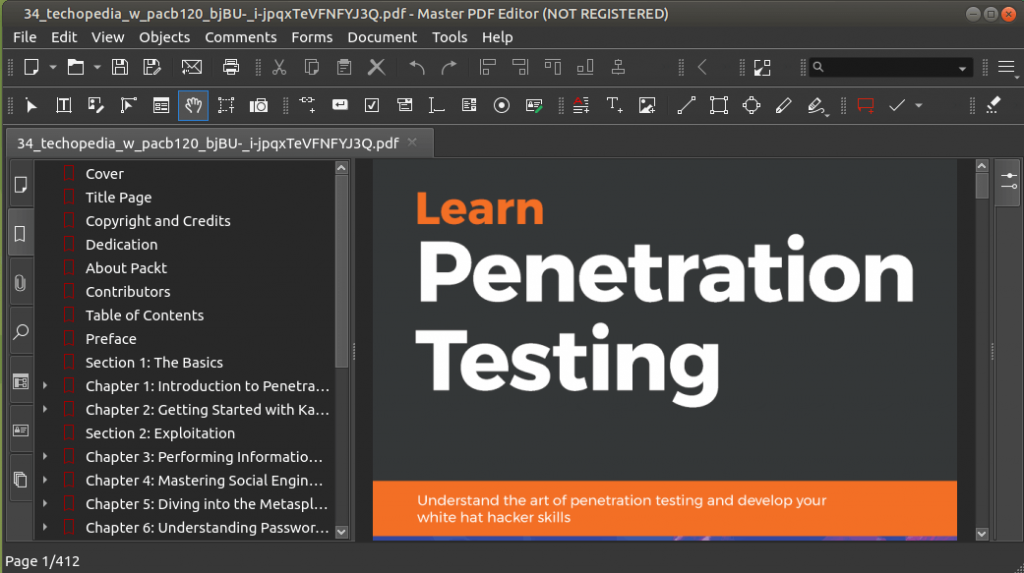The width and height of the screenshot is (1024, 573).
Task: Toggle fullscreen view icon
Action: pyautogui.click(x=762, y=67)
